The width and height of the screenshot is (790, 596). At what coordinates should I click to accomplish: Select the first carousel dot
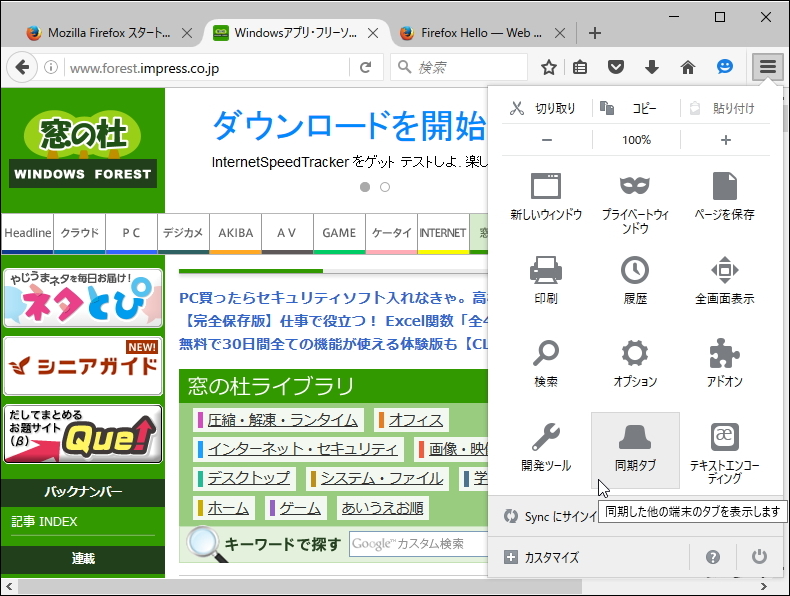click(365, 187)
